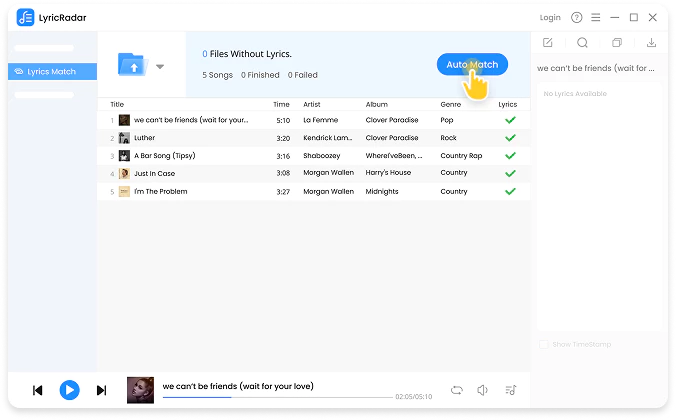Sort by the Genre column header
Viewport: 676px width, 420px height.
pyautogui.click(x=451, y=104)
